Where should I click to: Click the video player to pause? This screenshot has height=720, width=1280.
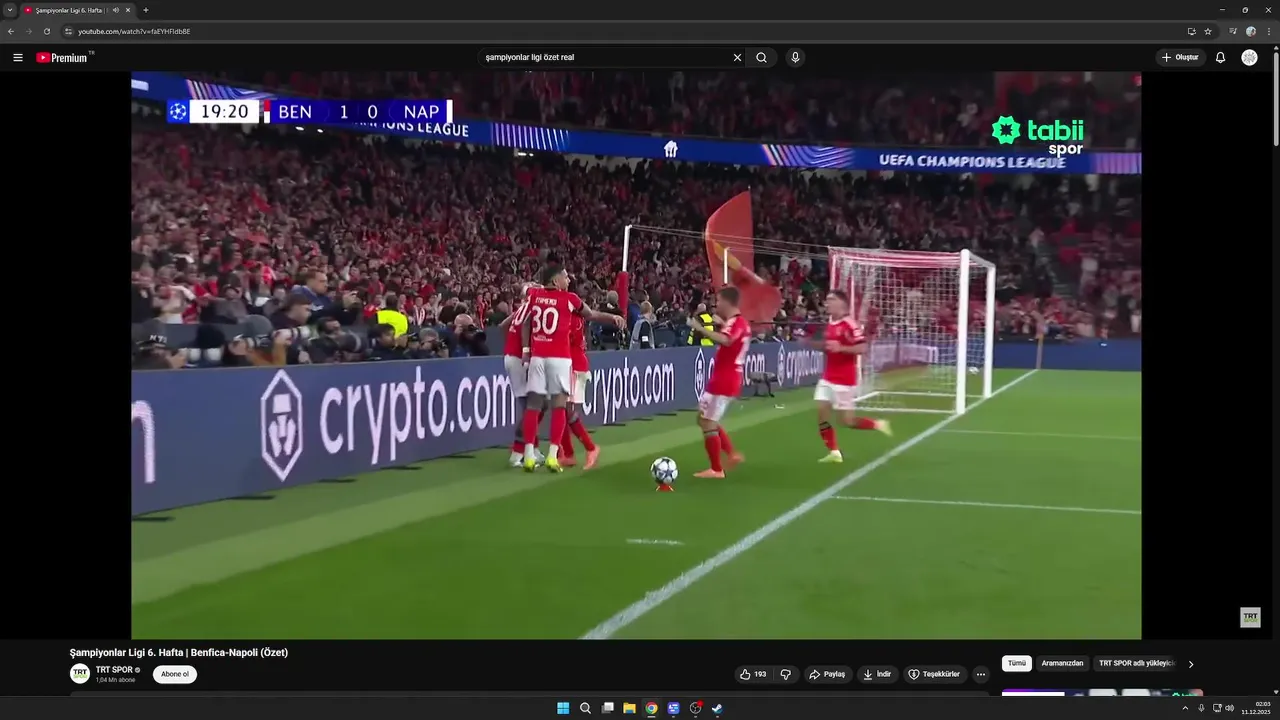pyautogui.click(x=636, y=355)
